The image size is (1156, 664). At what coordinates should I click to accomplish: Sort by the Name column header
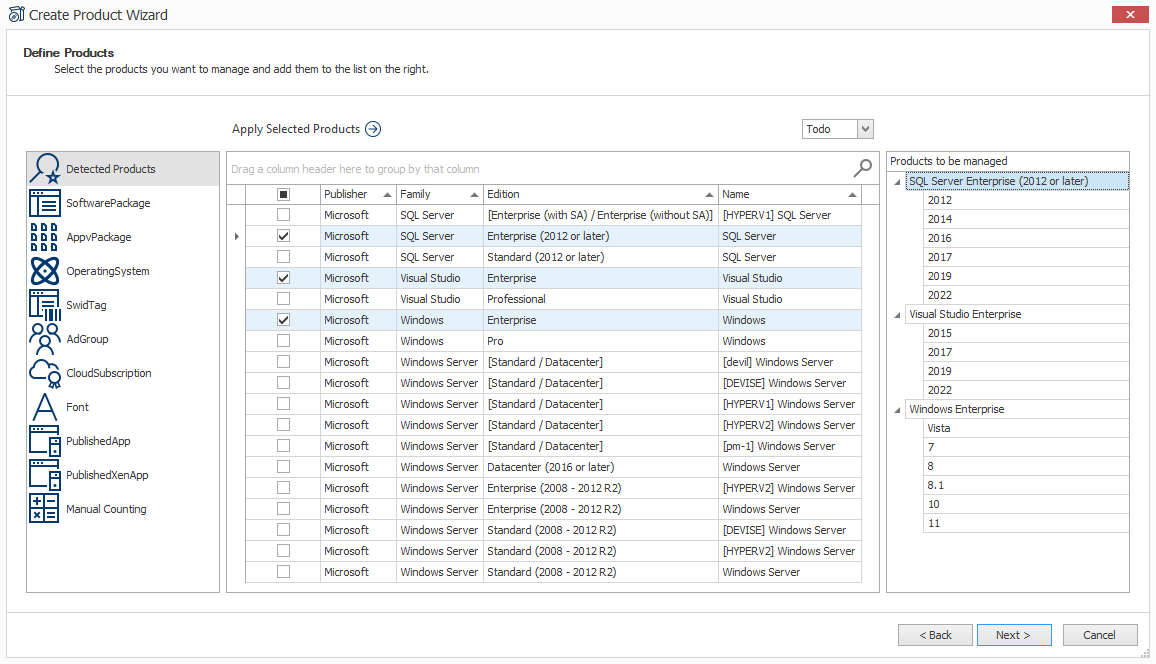[790, 194]
